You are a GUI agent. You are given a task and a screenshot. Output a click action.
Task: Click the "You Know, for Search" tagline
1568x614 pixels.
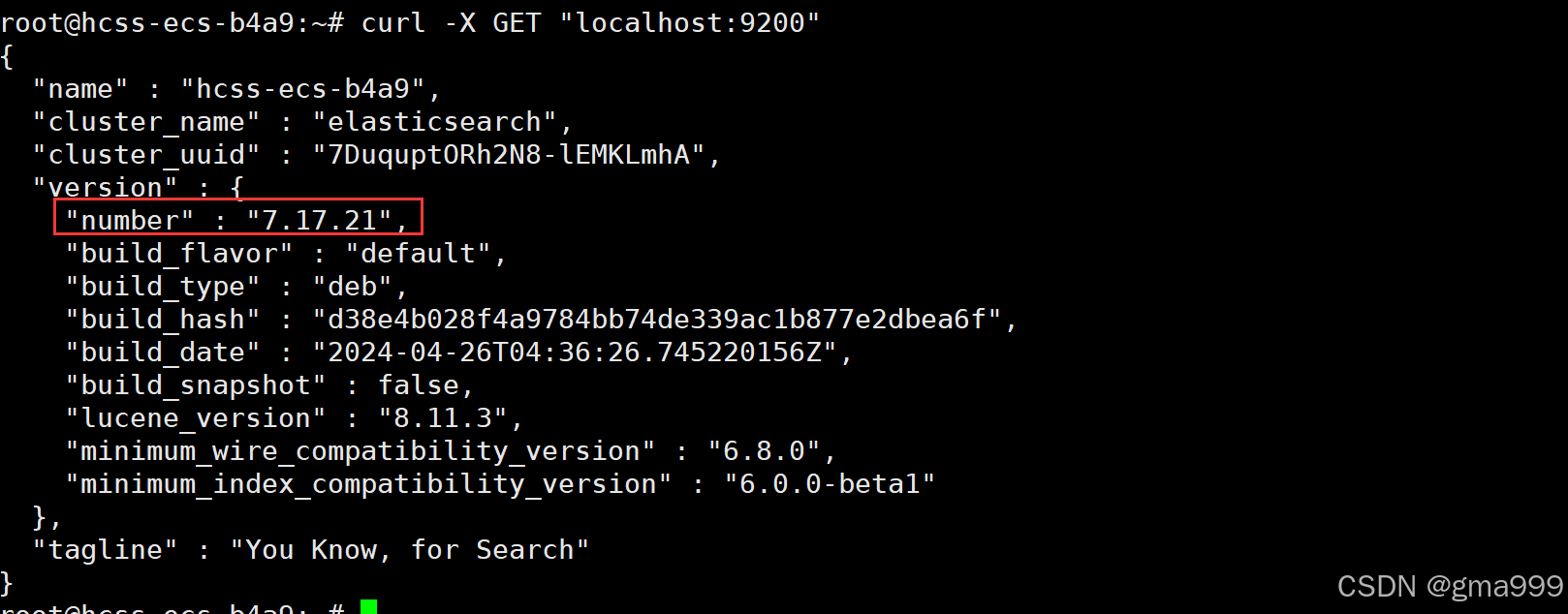click(410, 550)
